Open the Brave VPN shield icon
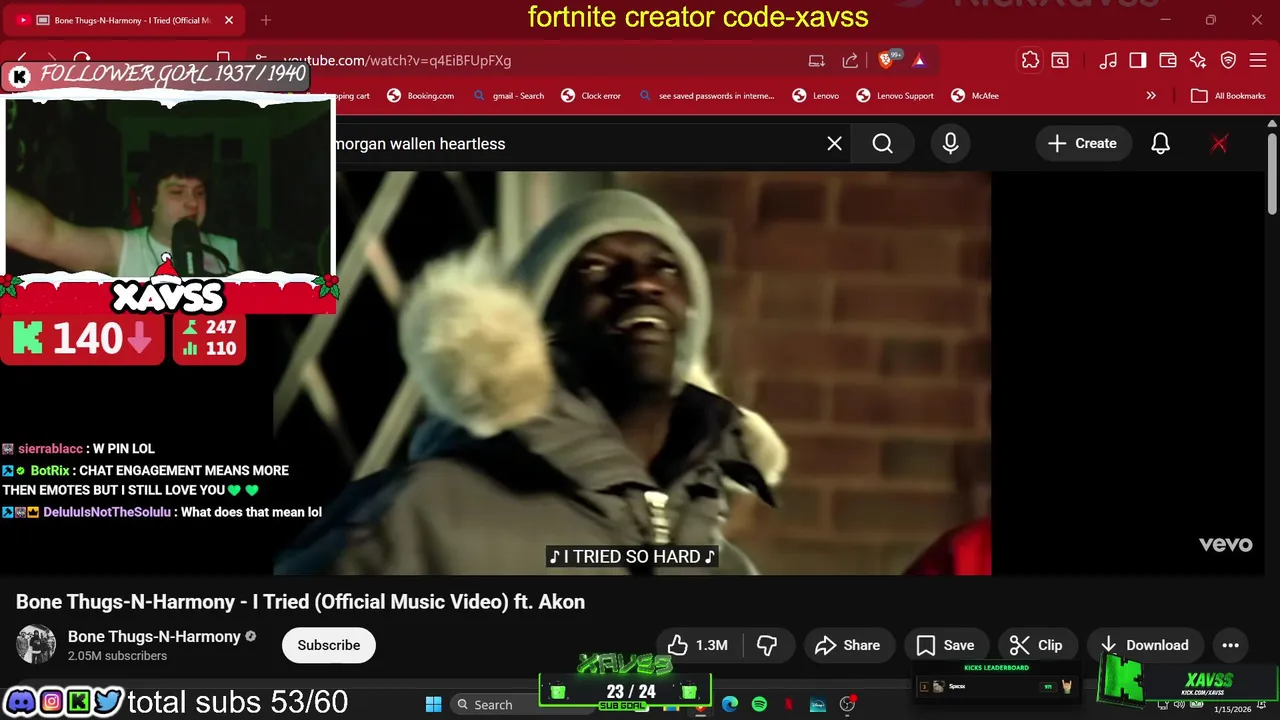This screenshot has height=720, width=1280. (x=1229, y=61)
